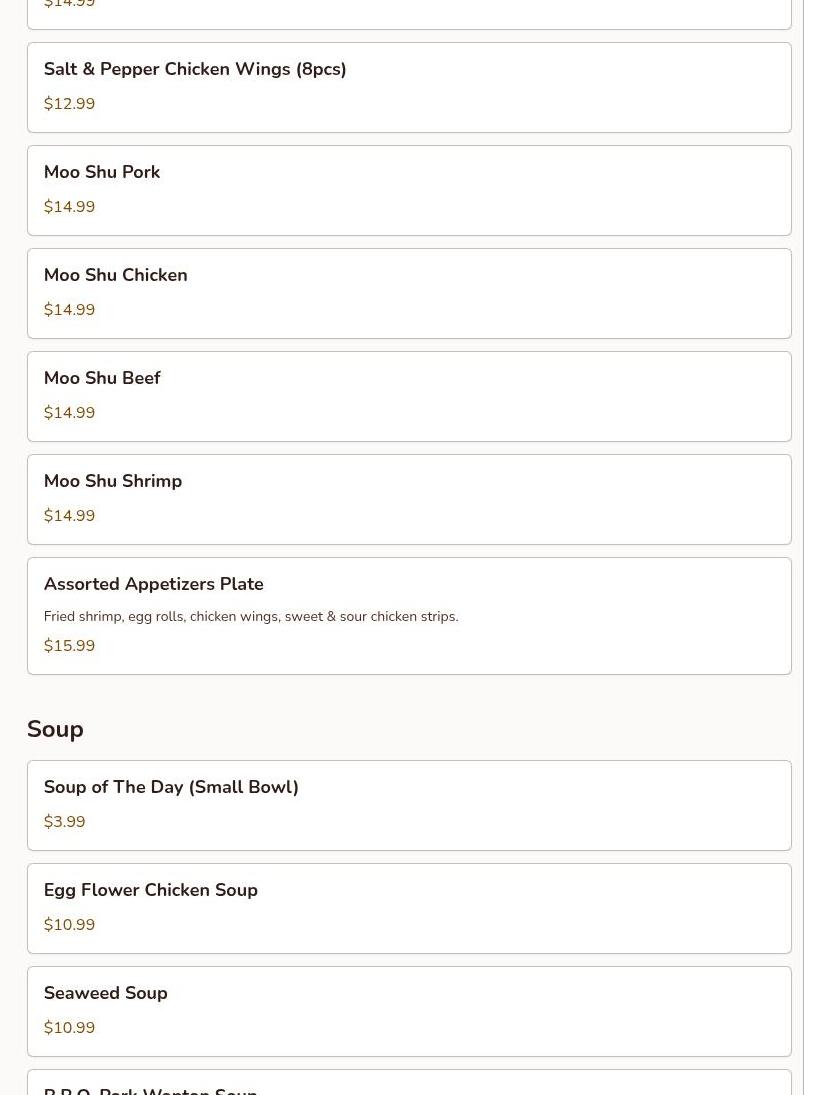Click the B.B.Q. Pork Wonton Soup card
Screen dimensions: 824x1095
pyautogui.click(x=408, y=1085)
